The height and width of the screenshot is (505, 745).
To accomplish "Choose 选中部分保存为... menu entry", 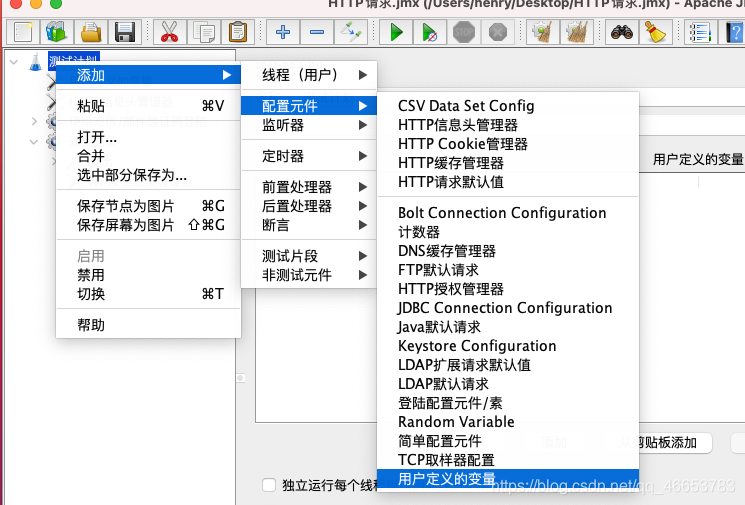I will coord(148,175).
